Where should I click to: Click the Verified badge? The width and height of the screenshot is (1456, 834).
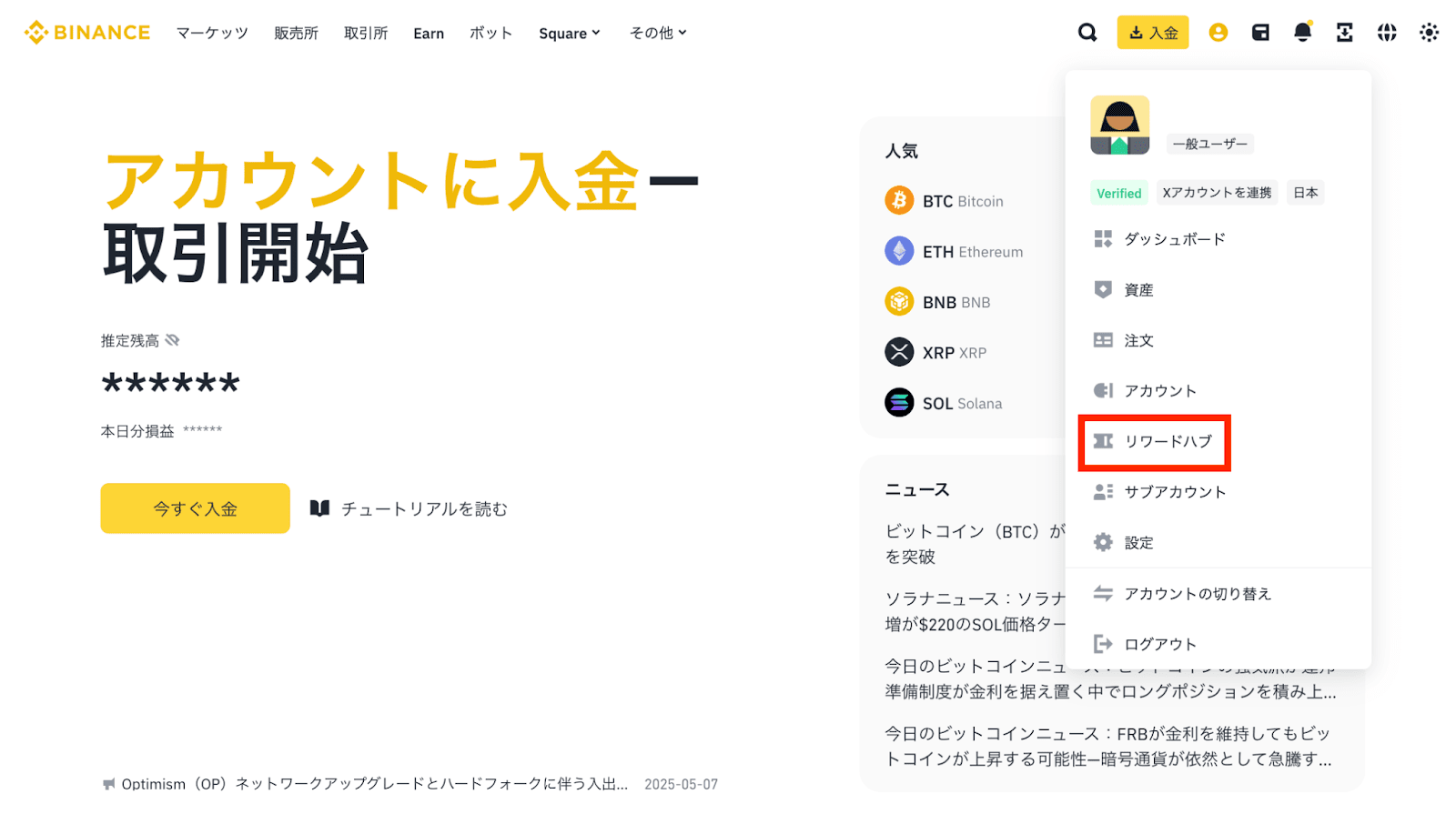coord(1119,193)
